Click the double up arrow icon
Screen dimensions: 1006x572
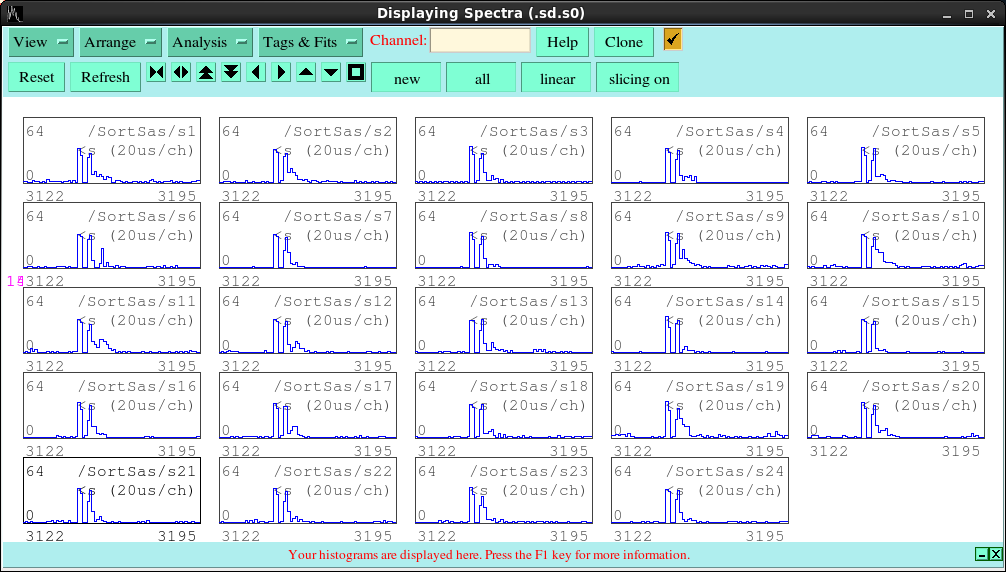(206, 73)
